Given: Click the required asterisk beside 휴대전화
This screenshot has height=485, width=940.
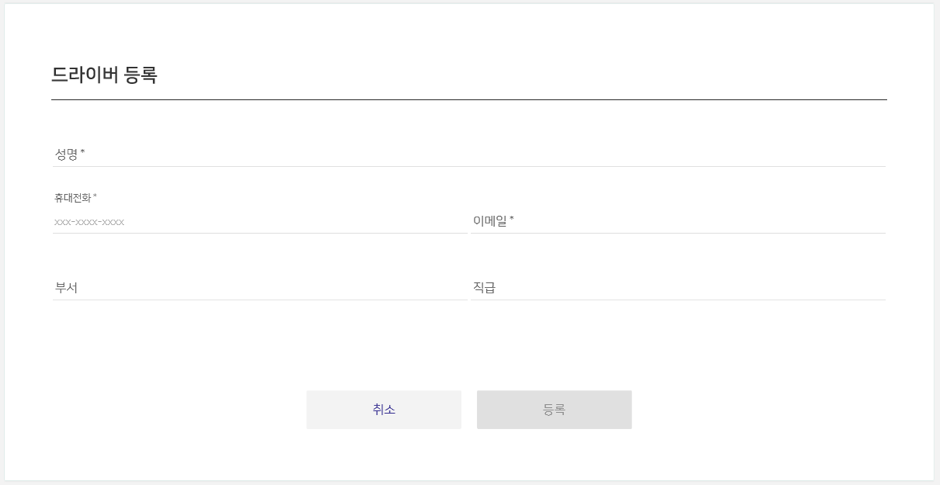Looking at the screenshot, I should click(x=95, y=196).
